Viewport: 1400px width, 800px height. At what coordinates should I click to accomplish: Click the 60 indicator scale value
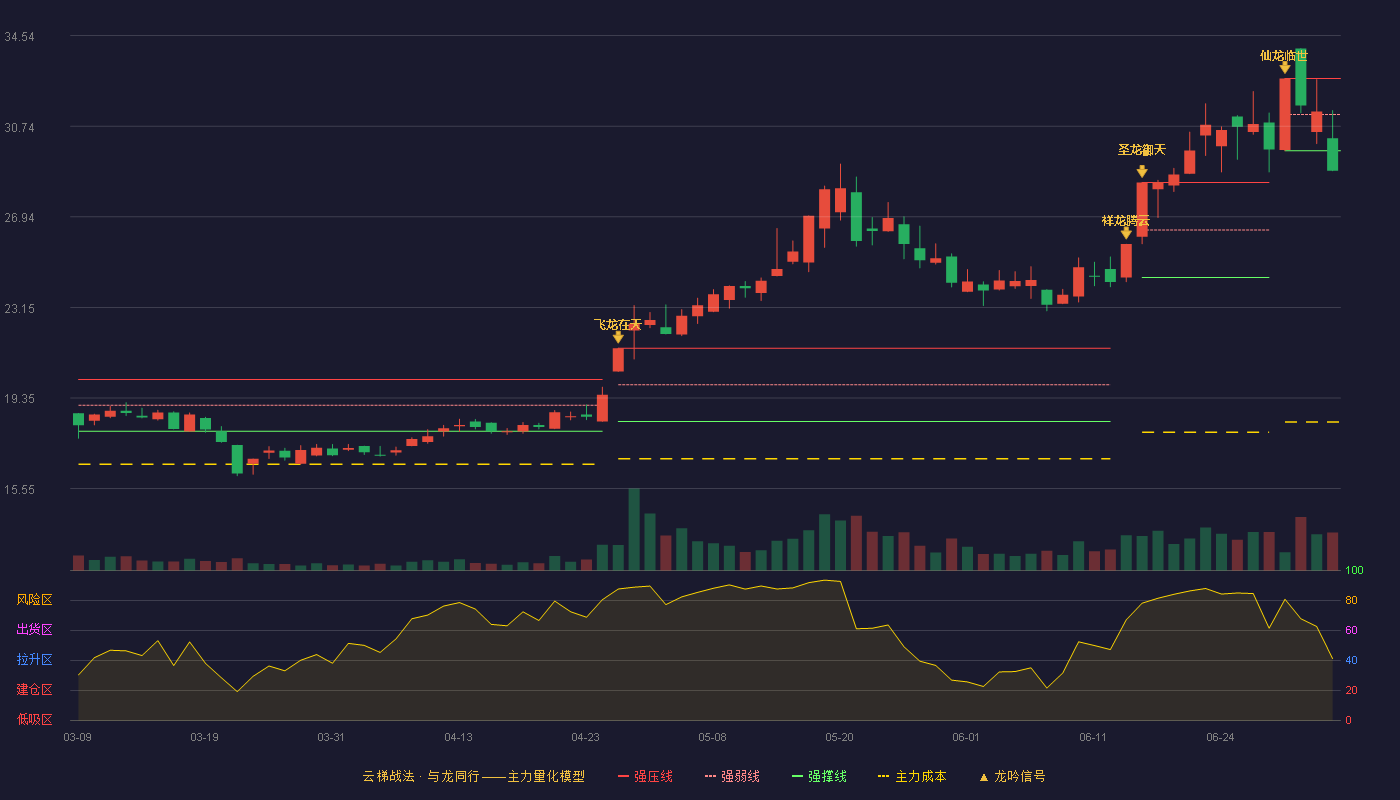tap(1351, 630)
